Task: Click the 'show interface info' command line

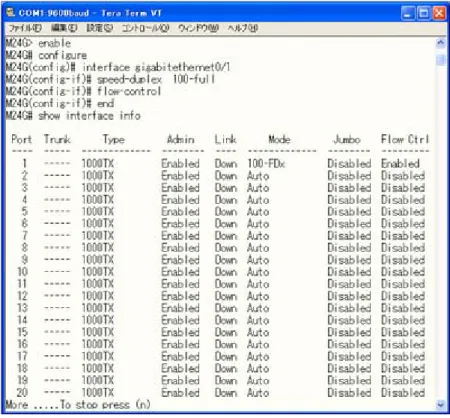Action: pos(73,116)
